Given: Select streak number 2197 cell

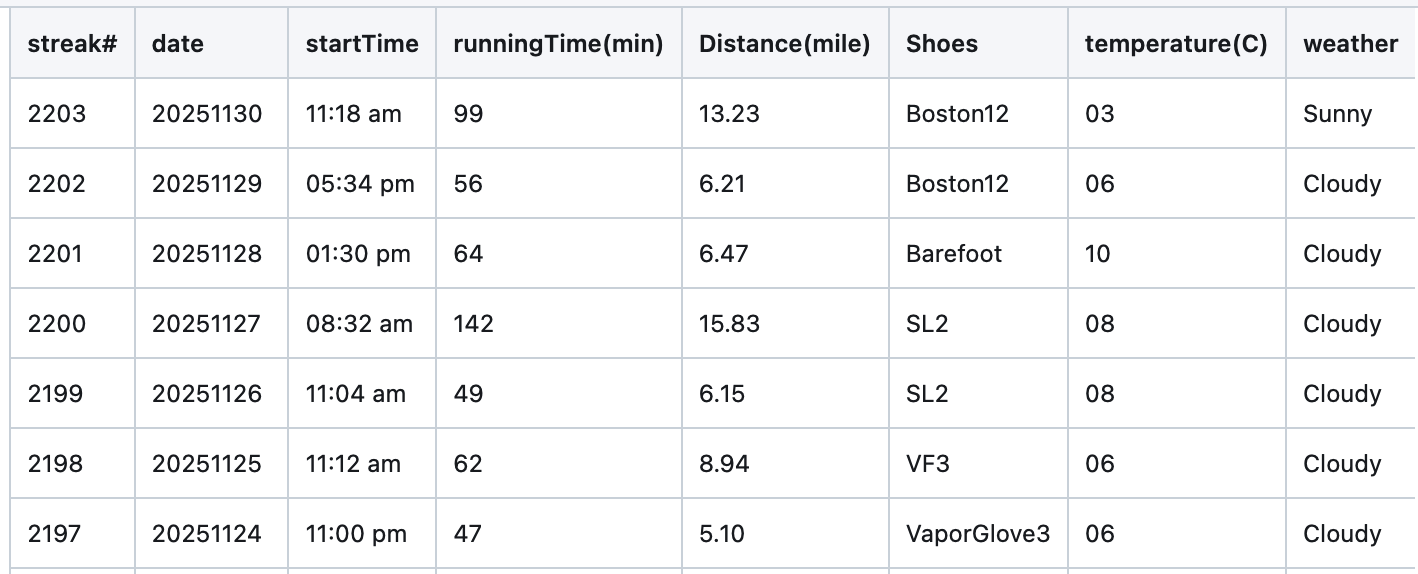Looking at the screenshot, I should click(x=57, y=534).
